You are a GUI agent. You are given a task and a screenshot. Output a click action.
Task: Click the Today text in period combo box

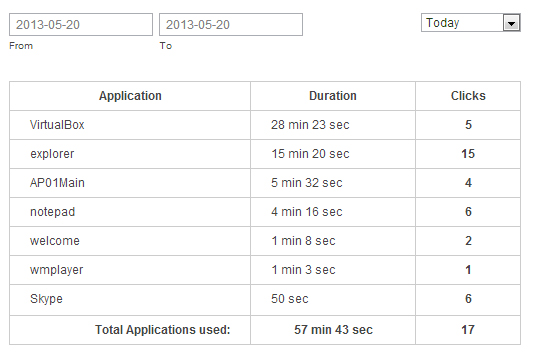(443, 23)
